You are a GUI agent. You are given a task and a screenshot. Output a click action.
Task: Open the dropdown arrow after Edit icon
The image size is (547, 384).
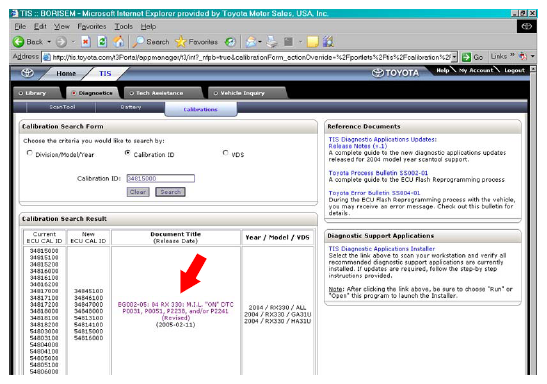[300, 42]
